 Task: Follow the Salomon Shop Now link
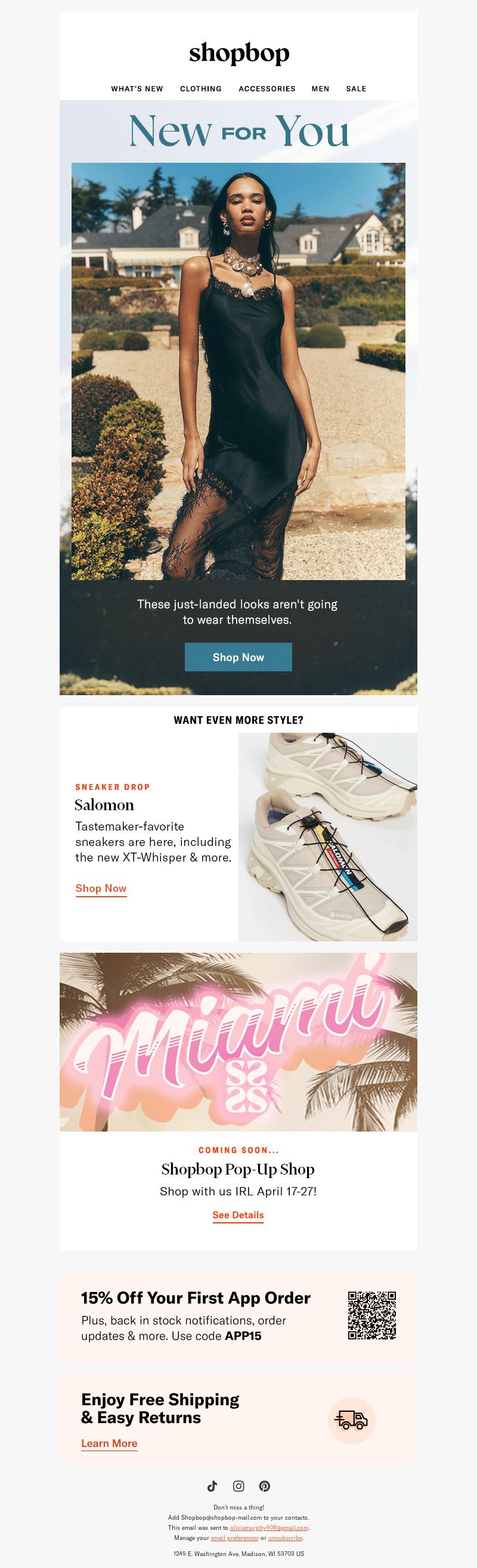tap(101, 888)
